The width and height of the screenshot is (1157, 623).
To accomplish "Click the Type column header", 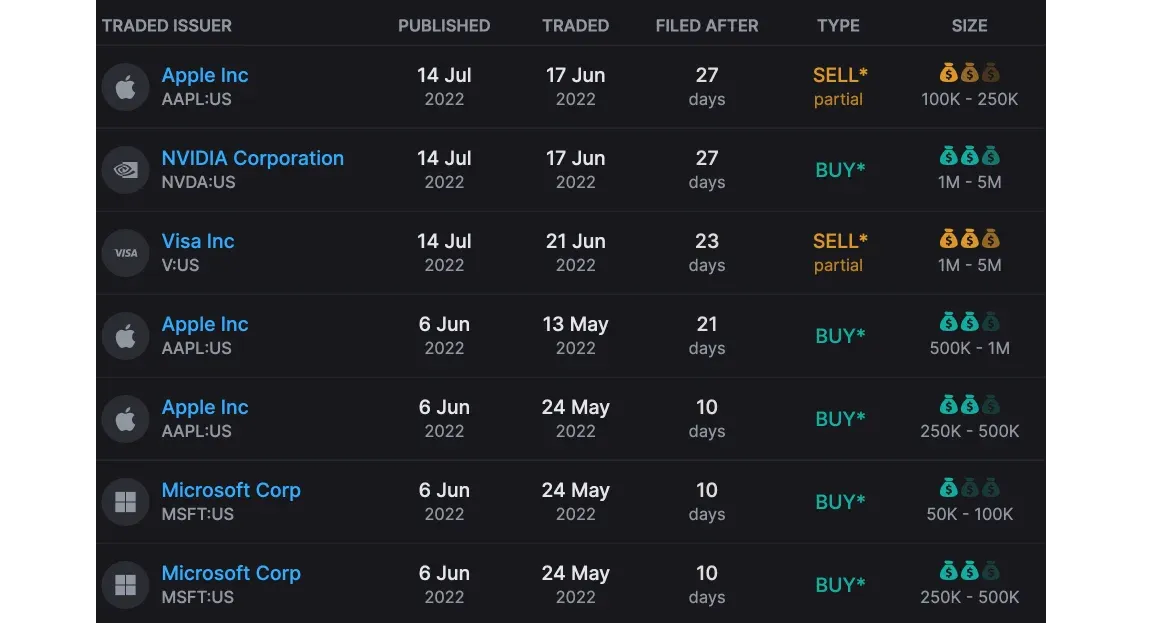I will [838, 26].
